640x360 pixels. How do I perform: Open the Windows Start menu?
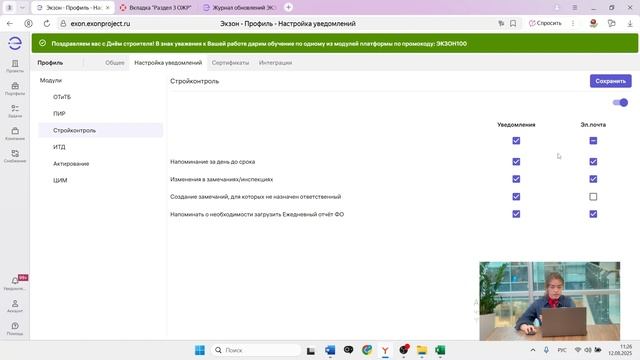click(200, 350)
